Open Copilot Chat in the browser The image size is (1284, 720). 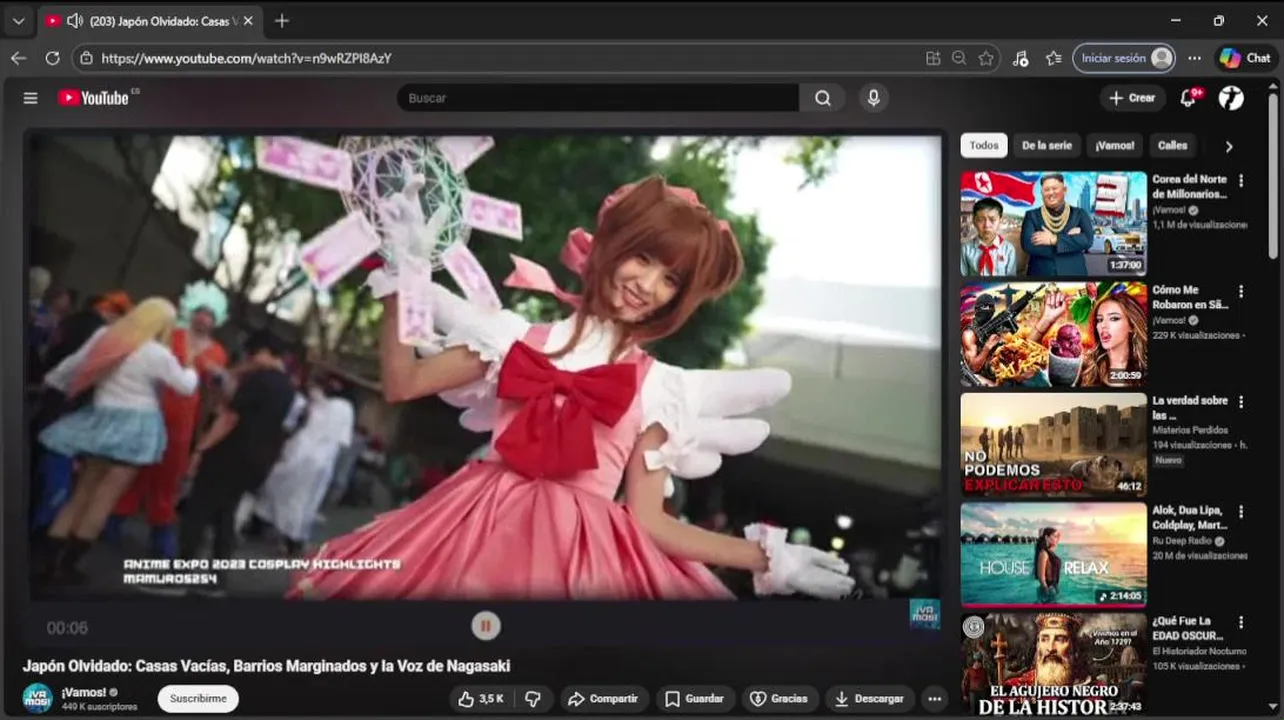click(x=1245, y=58)
